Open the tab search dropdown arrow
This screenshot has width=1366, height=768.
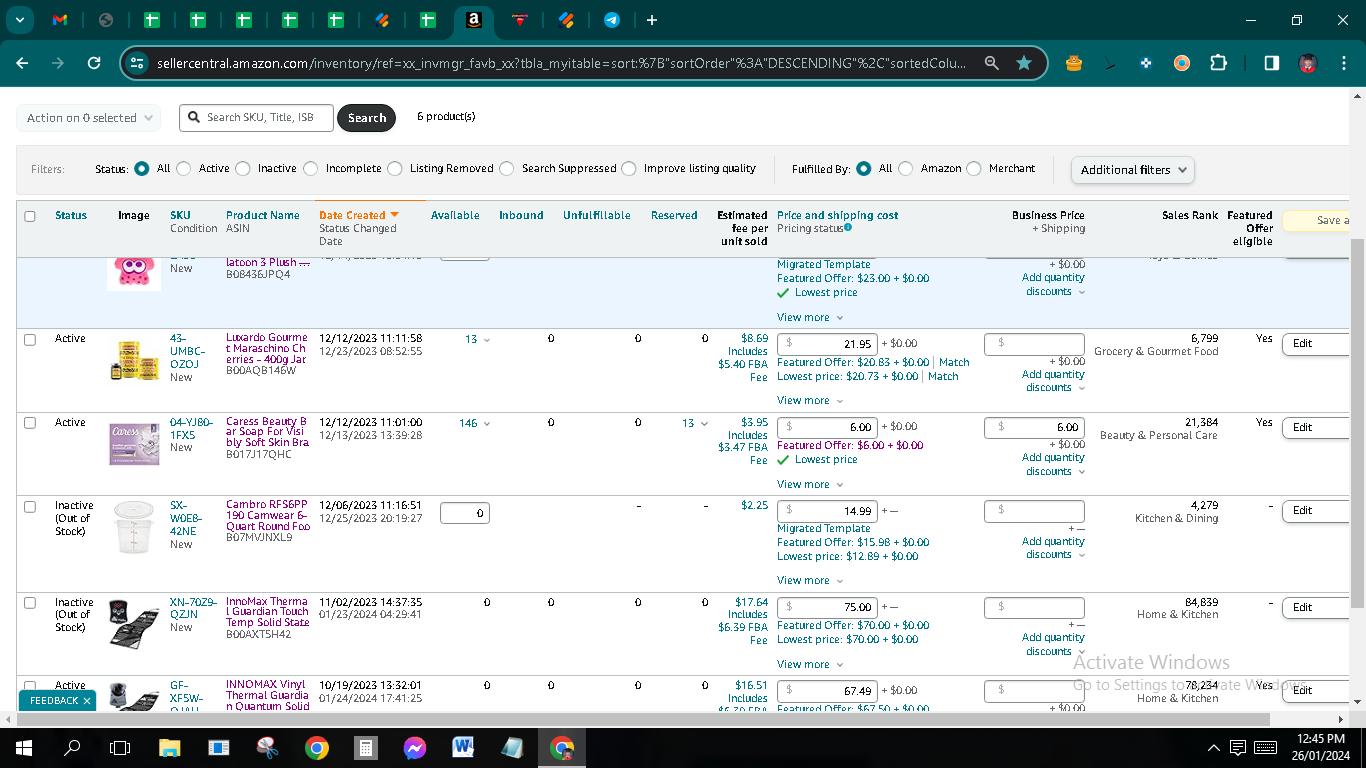click(20, 20)
